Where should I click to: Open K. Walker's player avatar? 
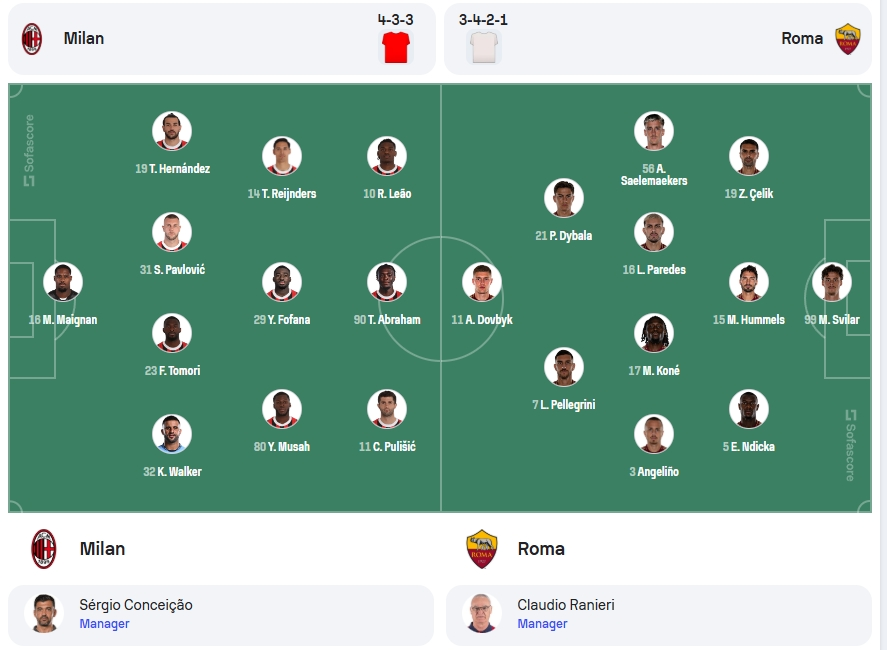172,434
